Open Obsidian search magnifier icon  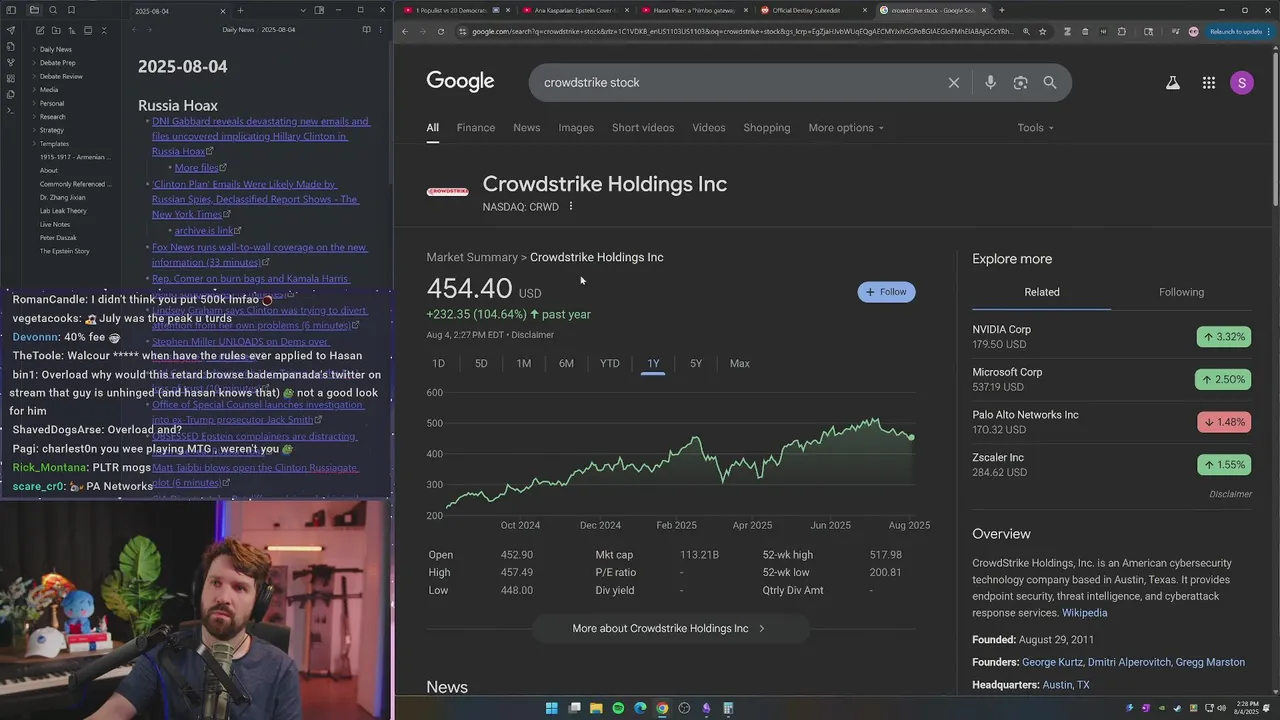[x=53, y=10]
